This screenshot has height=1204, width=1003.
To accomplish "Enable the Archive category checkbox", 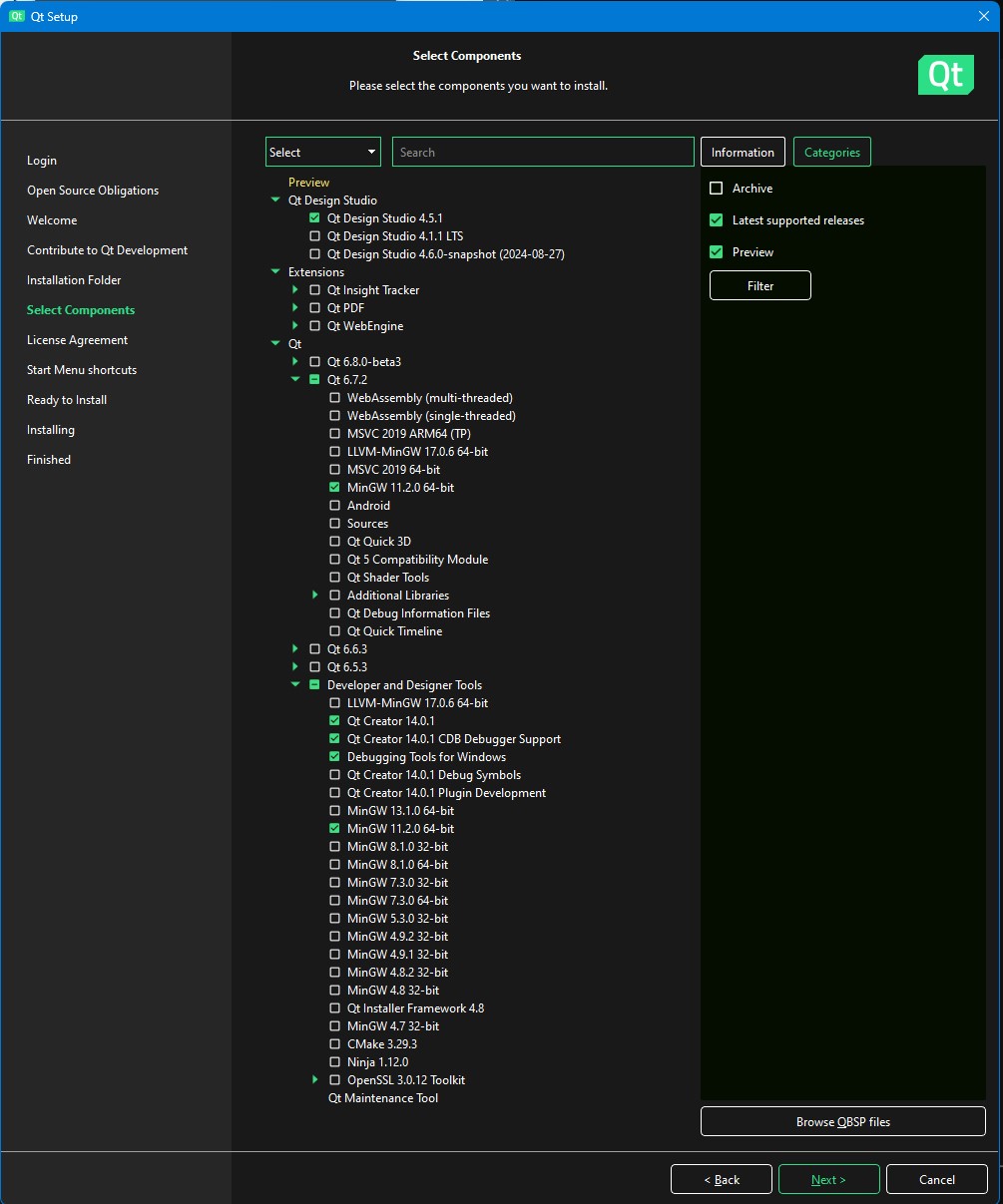I will pos(716,189).
